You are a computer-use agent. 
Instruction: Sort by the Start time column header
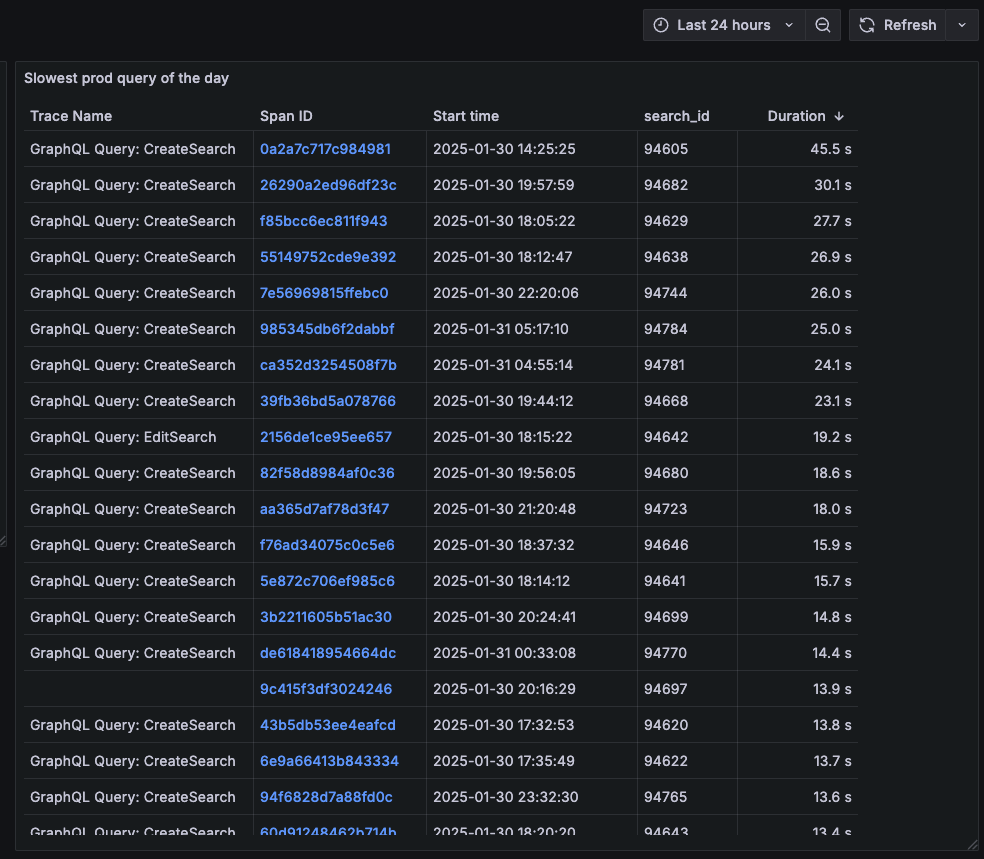tap(466, 116)
